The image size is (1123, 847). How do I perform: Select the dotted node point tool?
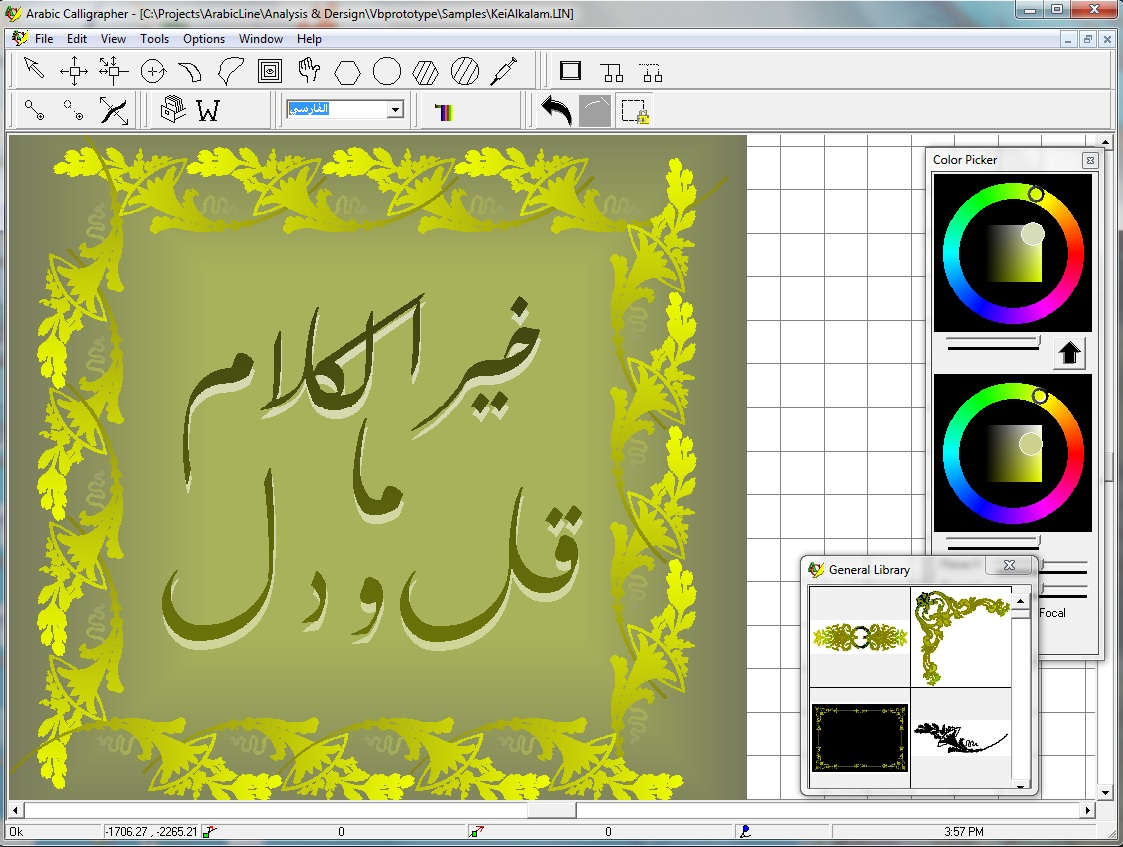coord(73,110)
